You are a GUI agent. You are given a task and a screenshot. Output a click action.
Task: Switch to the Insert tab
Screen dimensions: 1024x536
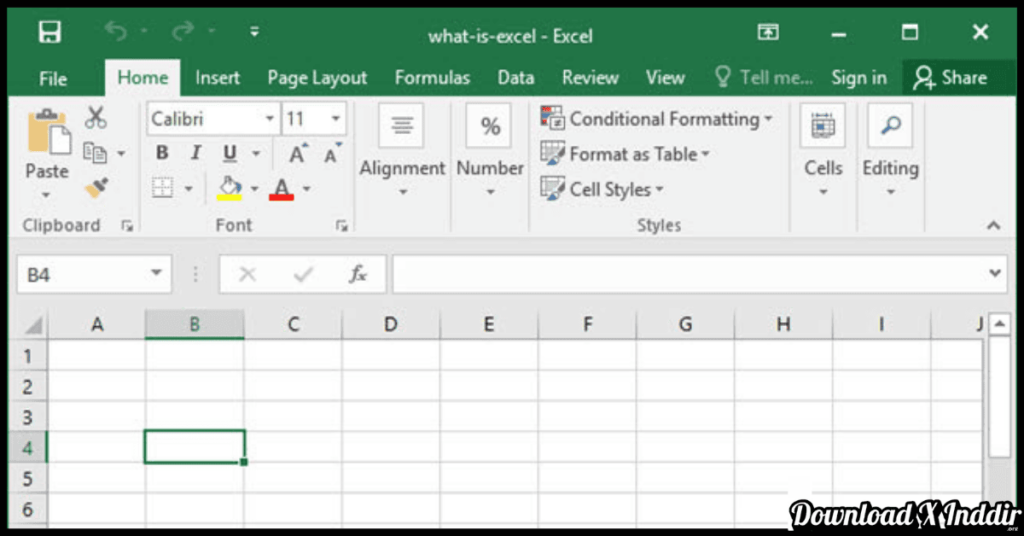click(217, 78)
